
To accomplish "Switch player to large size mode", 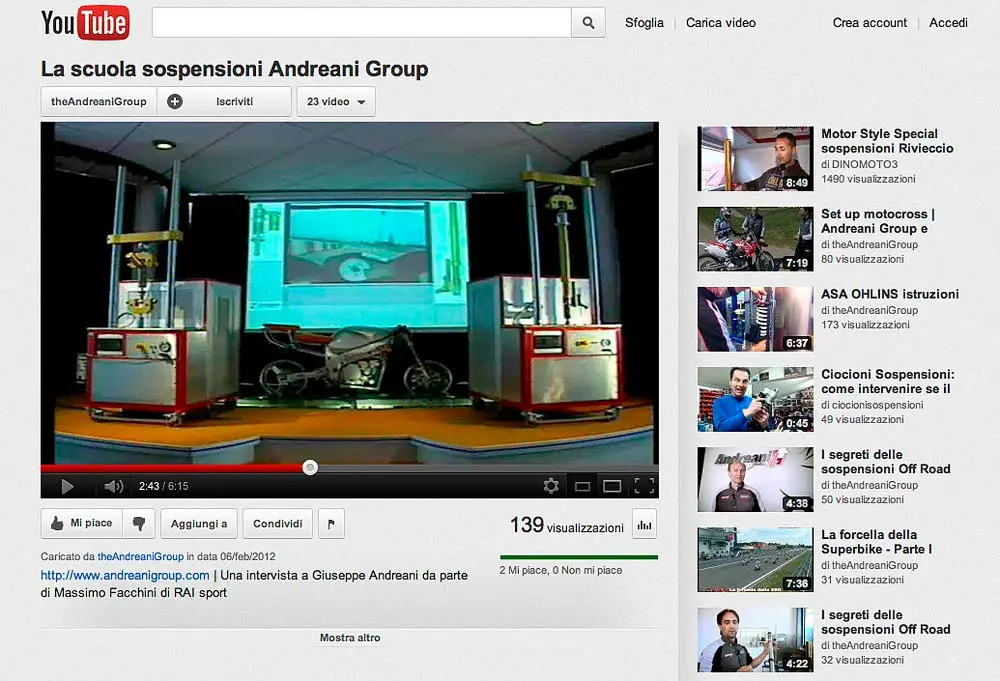I will pos(612,487).
